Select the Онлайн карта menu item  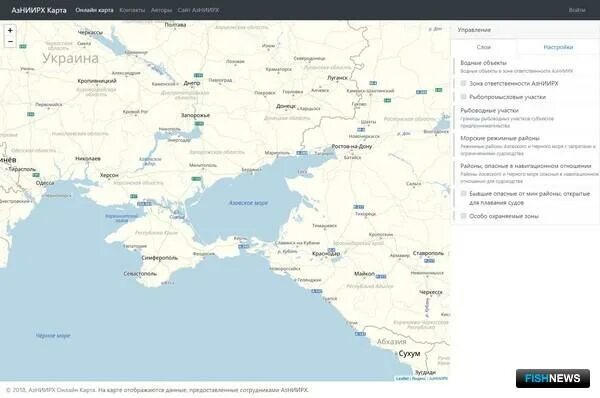coord(94,10)
